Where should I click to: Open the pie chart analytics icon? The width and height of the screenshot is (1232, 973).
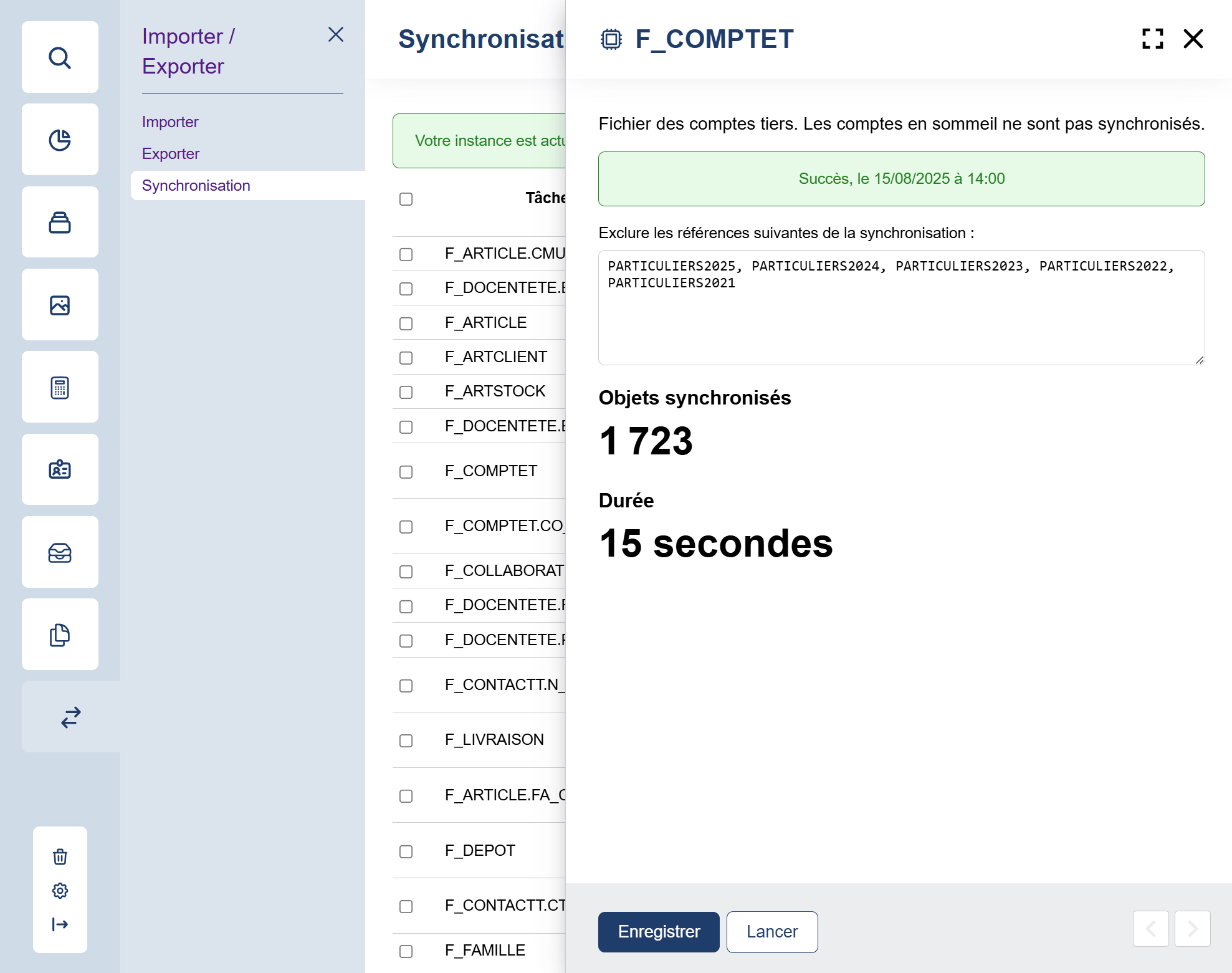[x=60, y=140]
